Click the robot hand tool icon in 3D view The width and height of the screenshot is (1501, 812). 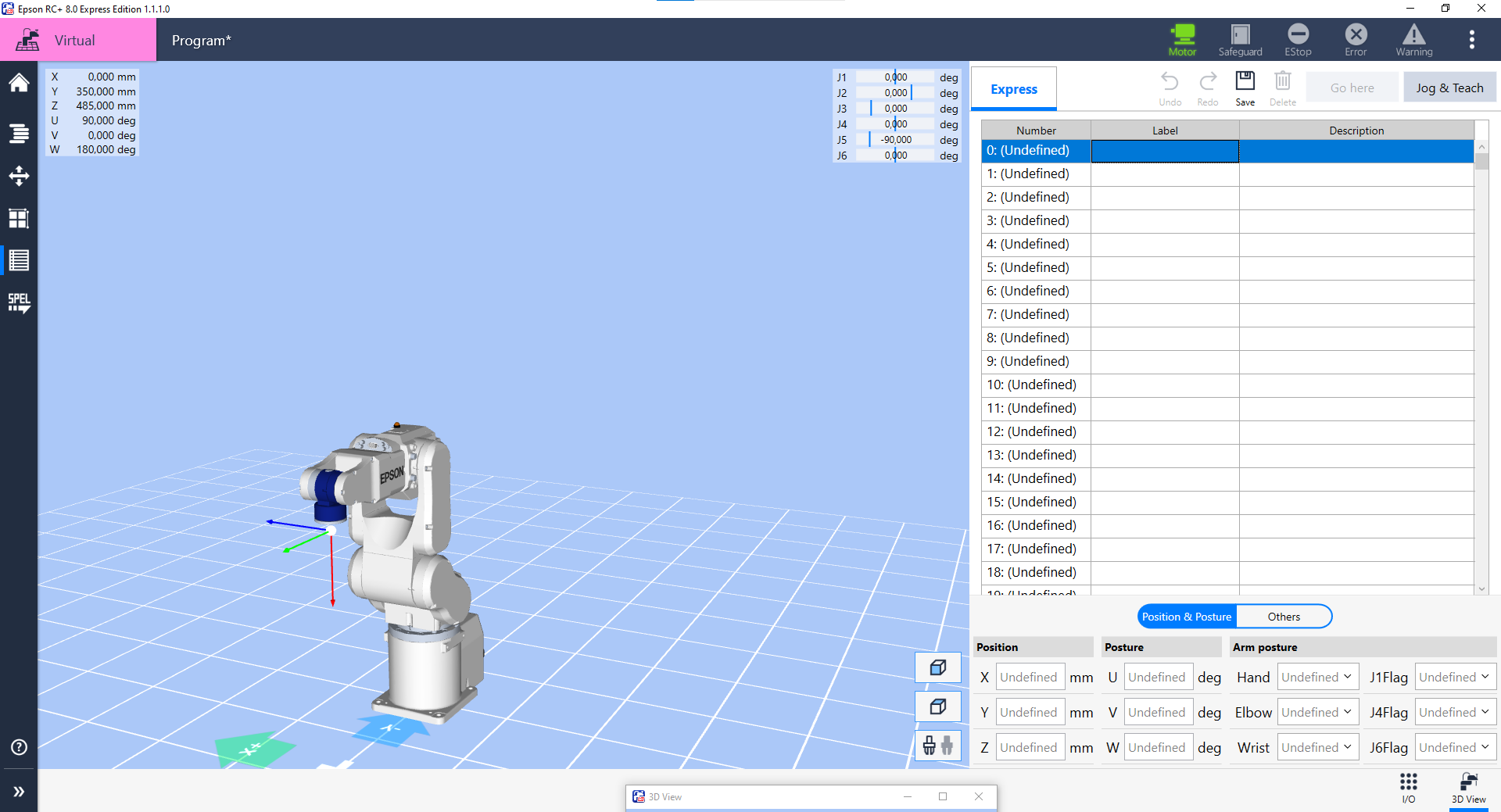(938, 746)
